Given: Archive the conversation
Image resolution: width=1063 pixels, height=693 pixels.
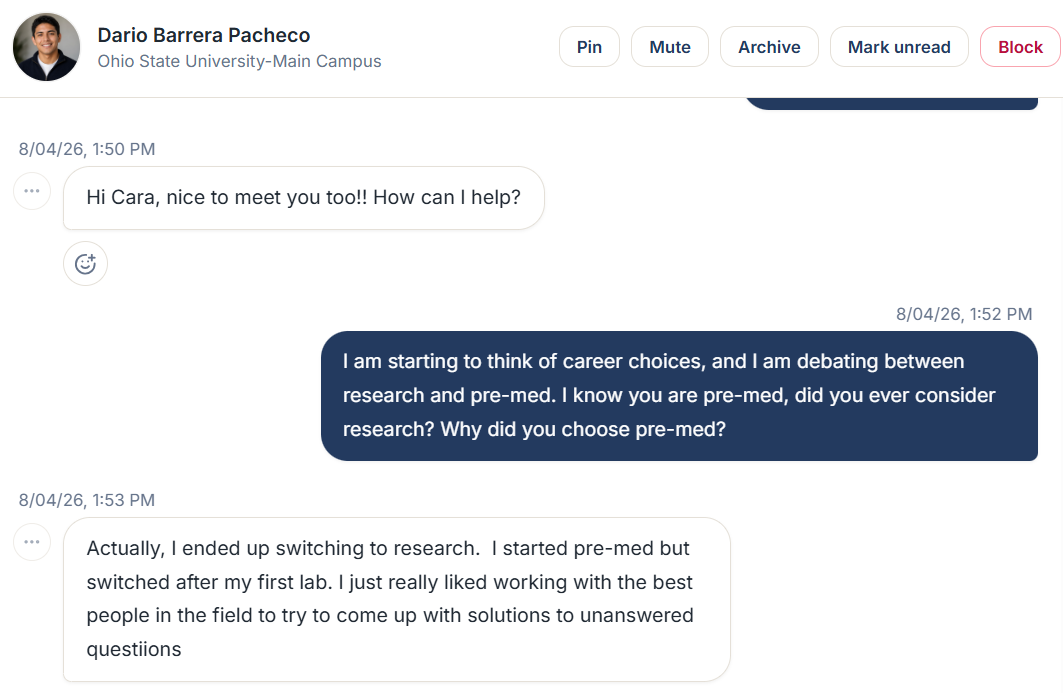Looking at the screenshot, I should click(769, 47).
